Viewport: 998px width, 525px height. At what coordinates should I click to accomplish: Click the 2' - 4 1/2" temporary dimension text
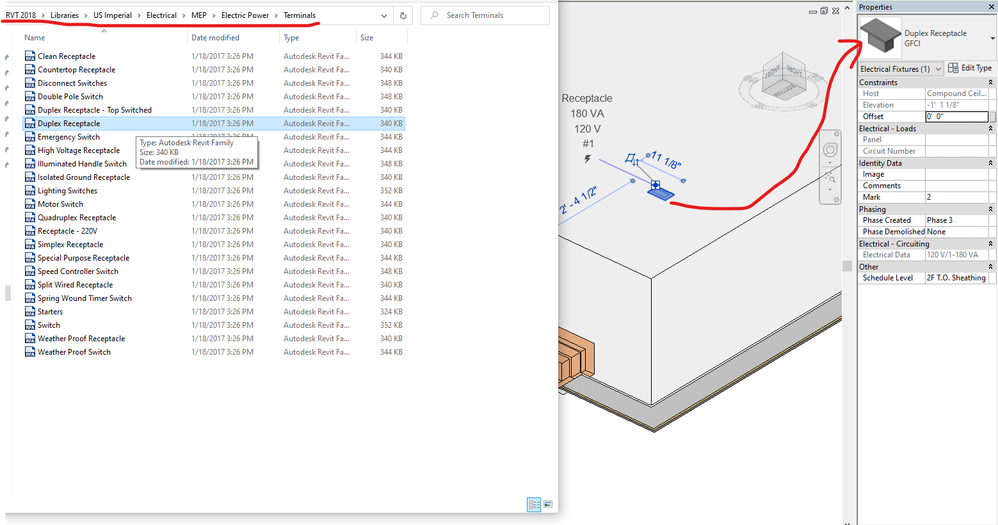[579, 201]
